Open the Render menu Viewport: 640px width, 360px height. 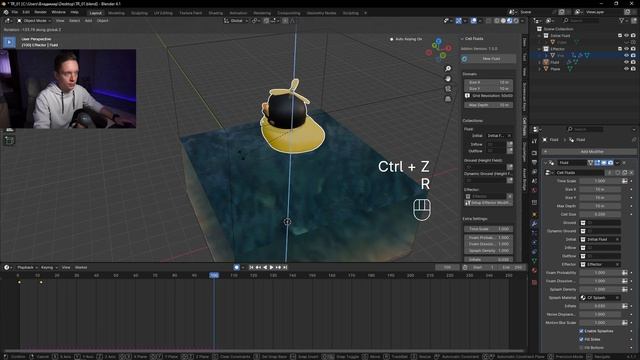point(40,12)
